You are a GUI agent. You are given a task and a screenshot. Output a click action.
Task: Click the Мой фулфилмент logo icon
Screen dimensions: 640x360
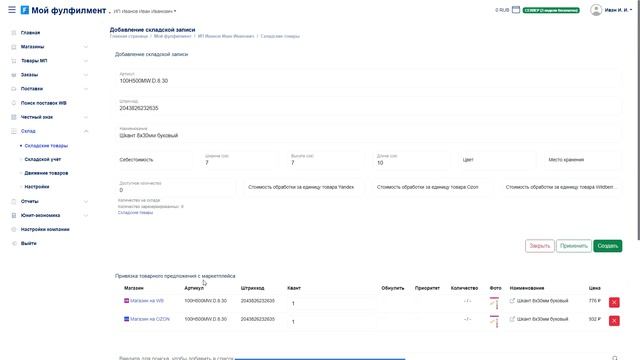(x=25, y=10)
